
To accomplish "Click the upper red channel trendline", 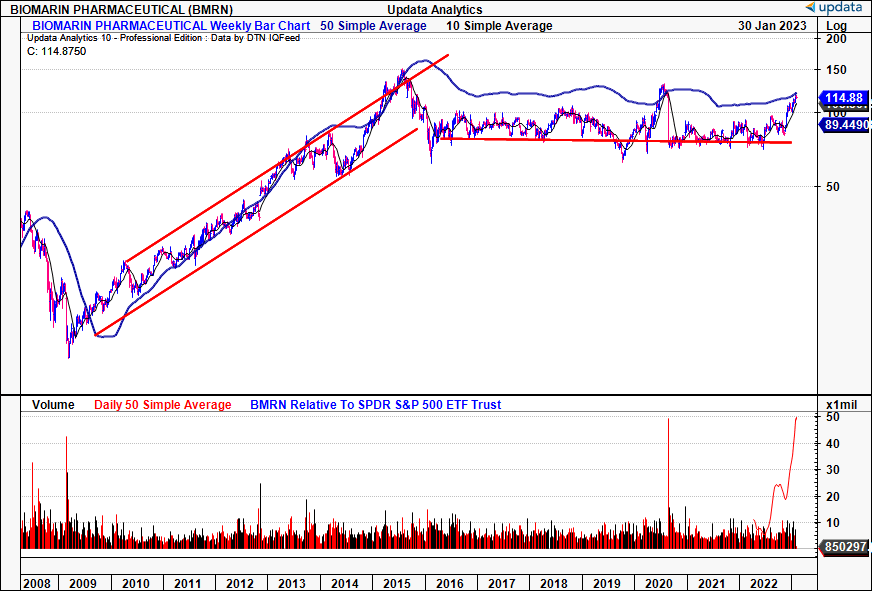I will click(287, 158).
